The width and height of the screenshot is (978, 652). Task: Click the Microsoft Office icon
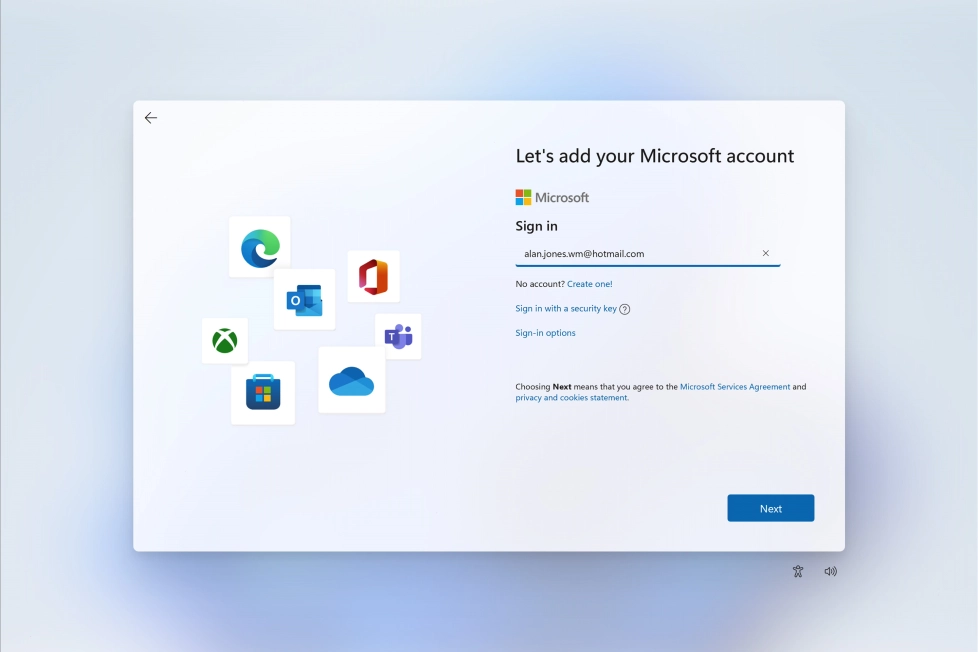372,276
